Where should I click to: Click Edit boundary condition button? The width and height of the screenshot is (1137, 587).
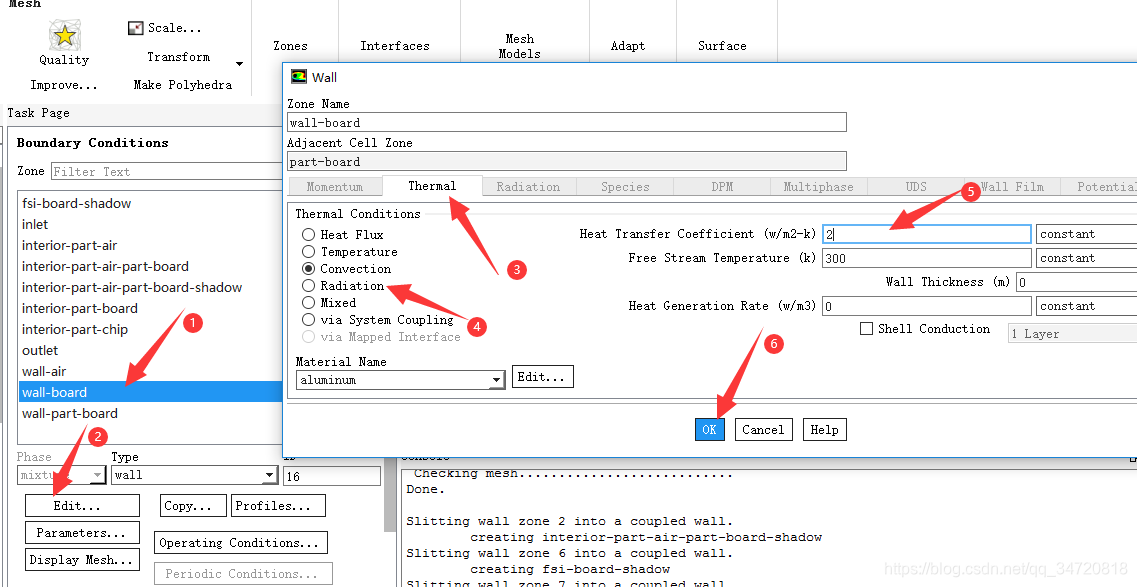pyautogui.click(x=82, y=506)
